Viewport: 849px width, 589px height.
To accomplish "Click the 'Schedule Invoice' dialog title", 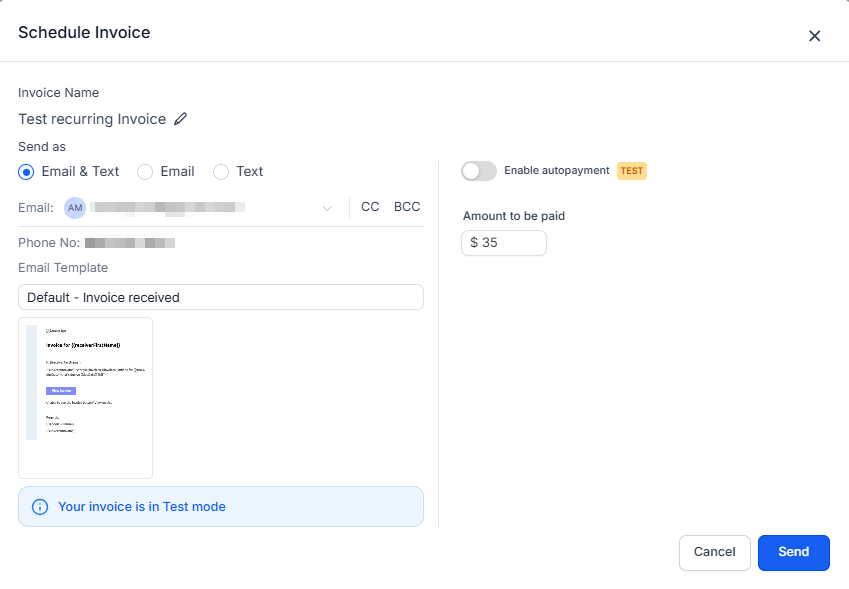I will coord(84,32).
